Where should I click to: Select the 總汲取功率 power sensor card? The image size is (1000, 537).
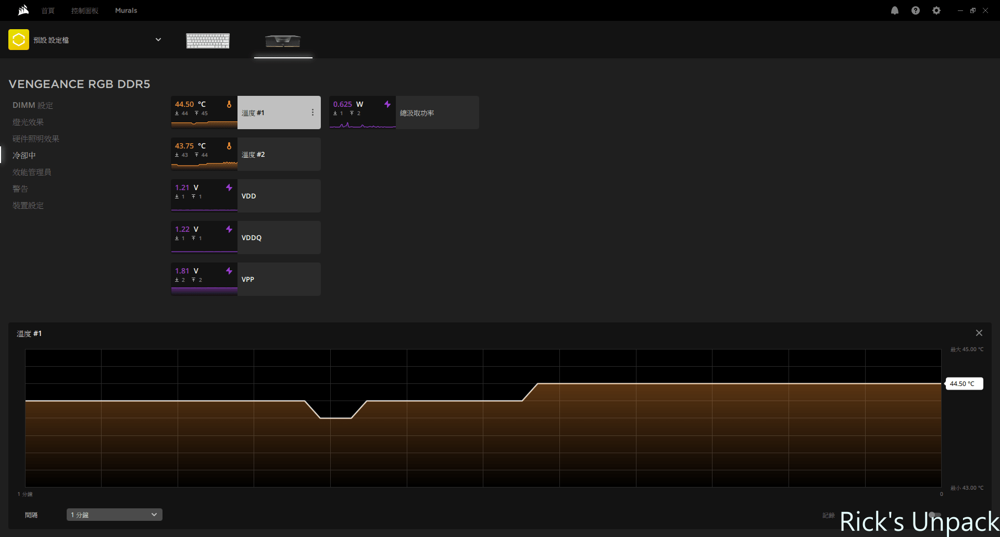pyautogui.click(x=404, y=112)
